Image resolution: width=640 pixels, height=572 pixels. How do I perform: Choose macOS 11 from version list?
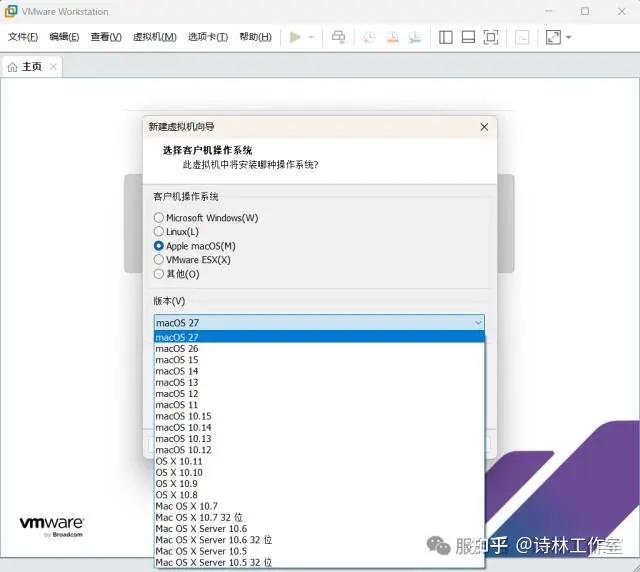click(x=319, y=405)
